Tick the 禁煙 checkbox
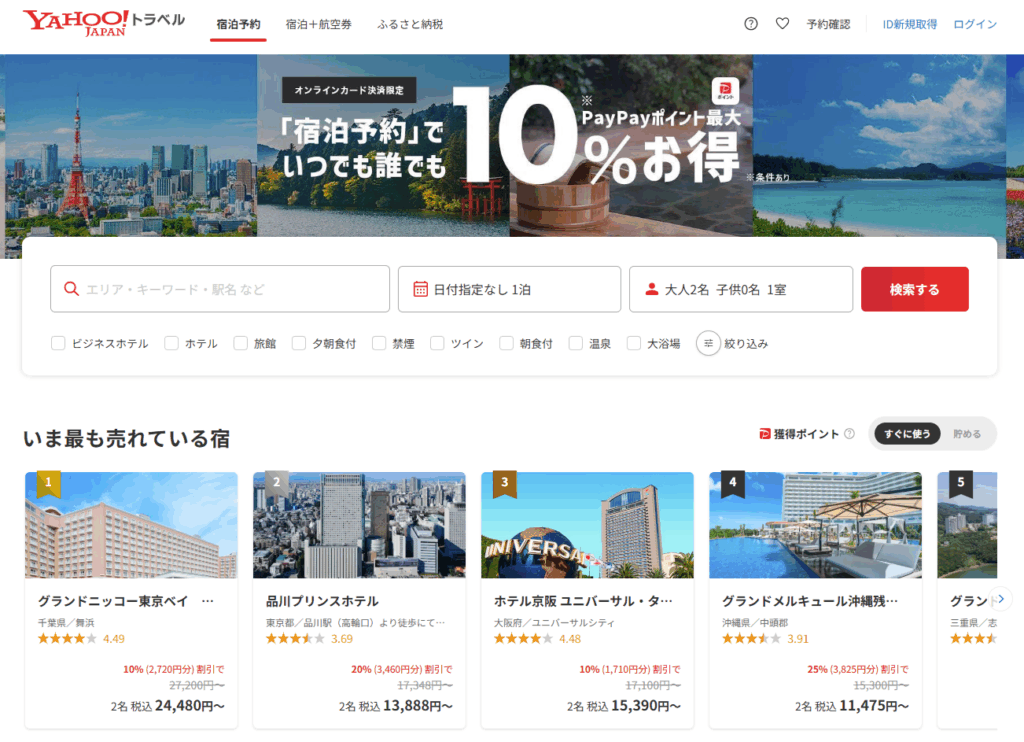 379,343
